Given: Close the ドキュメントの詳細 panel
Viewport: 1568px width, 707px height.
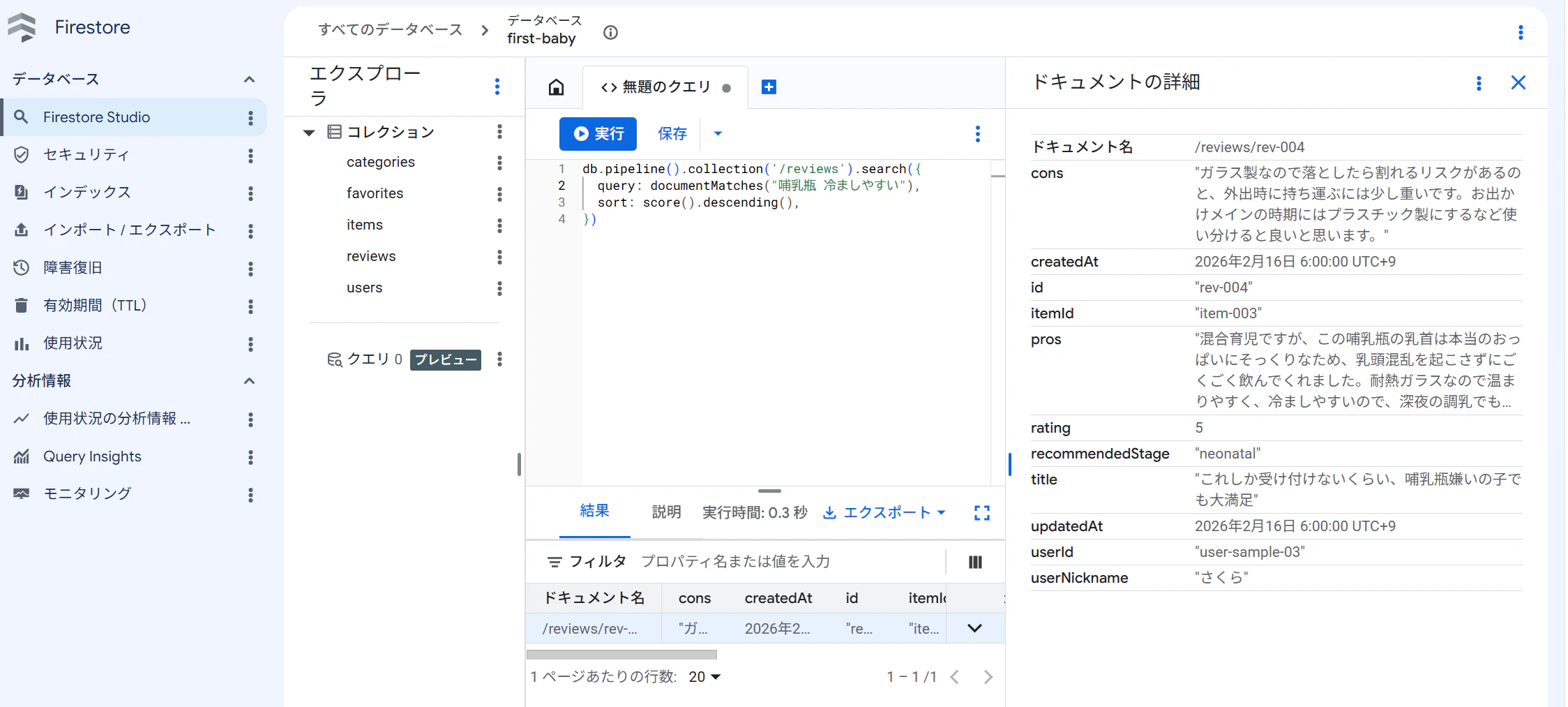Looking at the screenshot, I should pos(1518,83).
